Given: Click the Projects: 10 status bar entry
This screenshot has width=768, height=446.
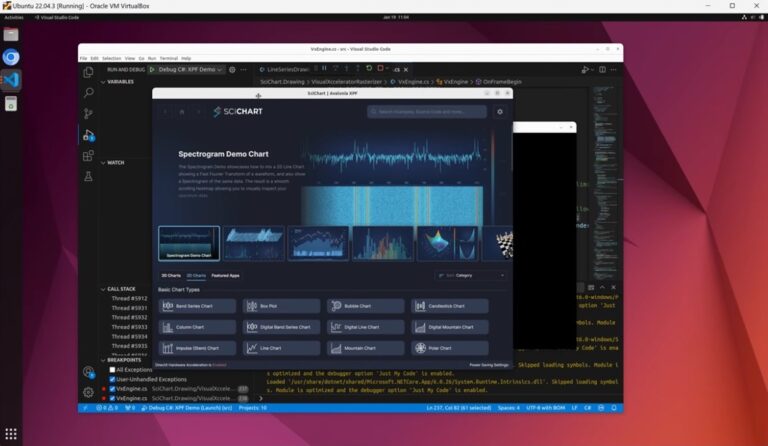Looking at the screenshot, I should pyautogui.click(x=253, y=408).
